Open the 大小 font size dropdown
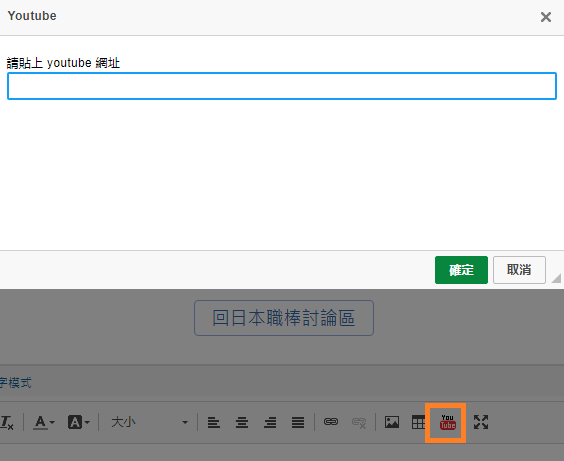This screenshot has height=461, width=564. point(149,422)
